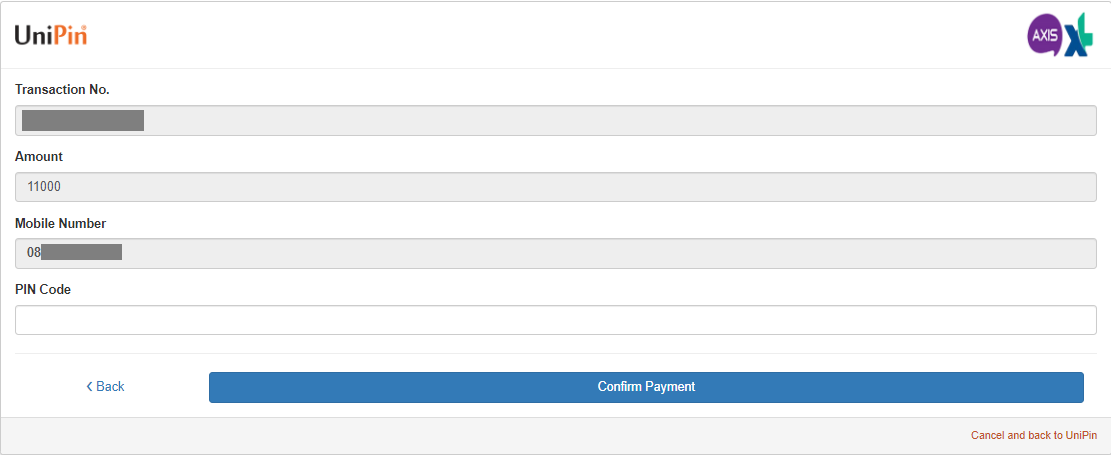Click the PIN Code label text
The image size is (1111, 455).
(43, 289)
